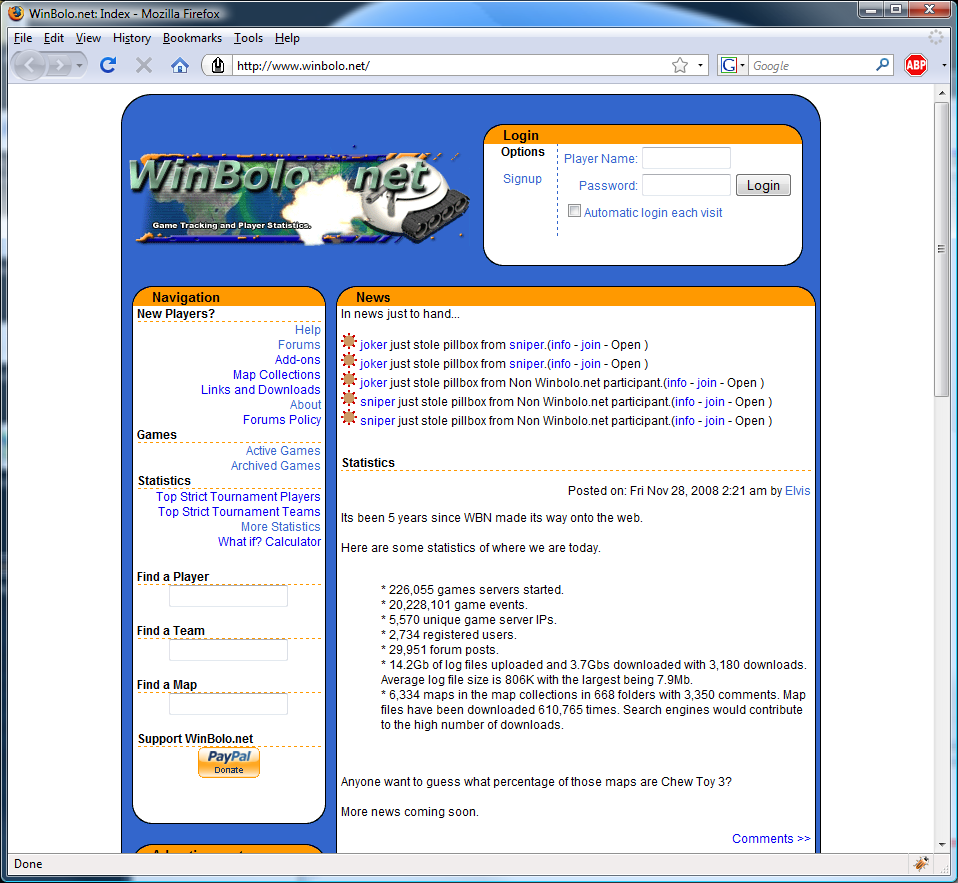Open the More Statistics link
The width and height of the screenshot is (958, 883).
[x=280, y=527]
